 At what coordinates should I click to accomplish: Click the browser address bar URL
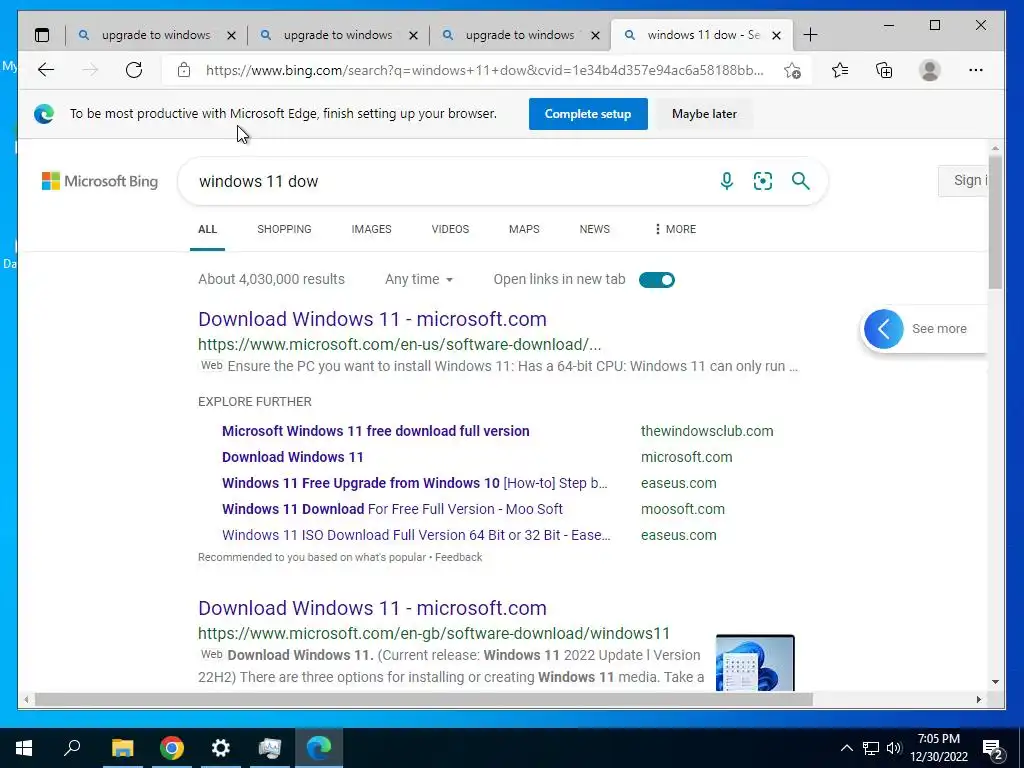coord(484,70)
